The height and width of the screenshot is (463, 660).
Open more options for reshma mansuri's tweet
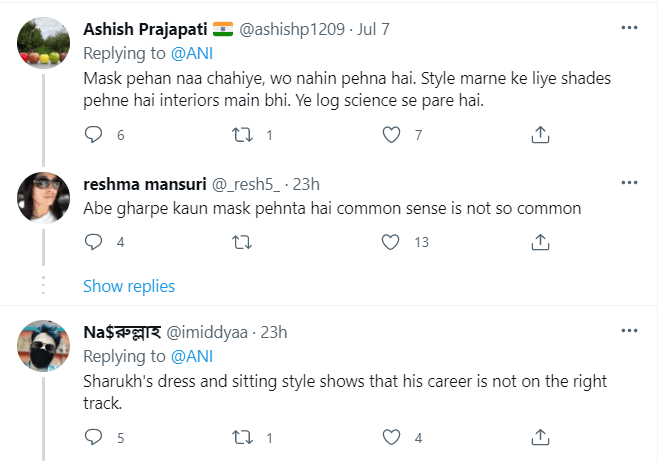[629, 183]
